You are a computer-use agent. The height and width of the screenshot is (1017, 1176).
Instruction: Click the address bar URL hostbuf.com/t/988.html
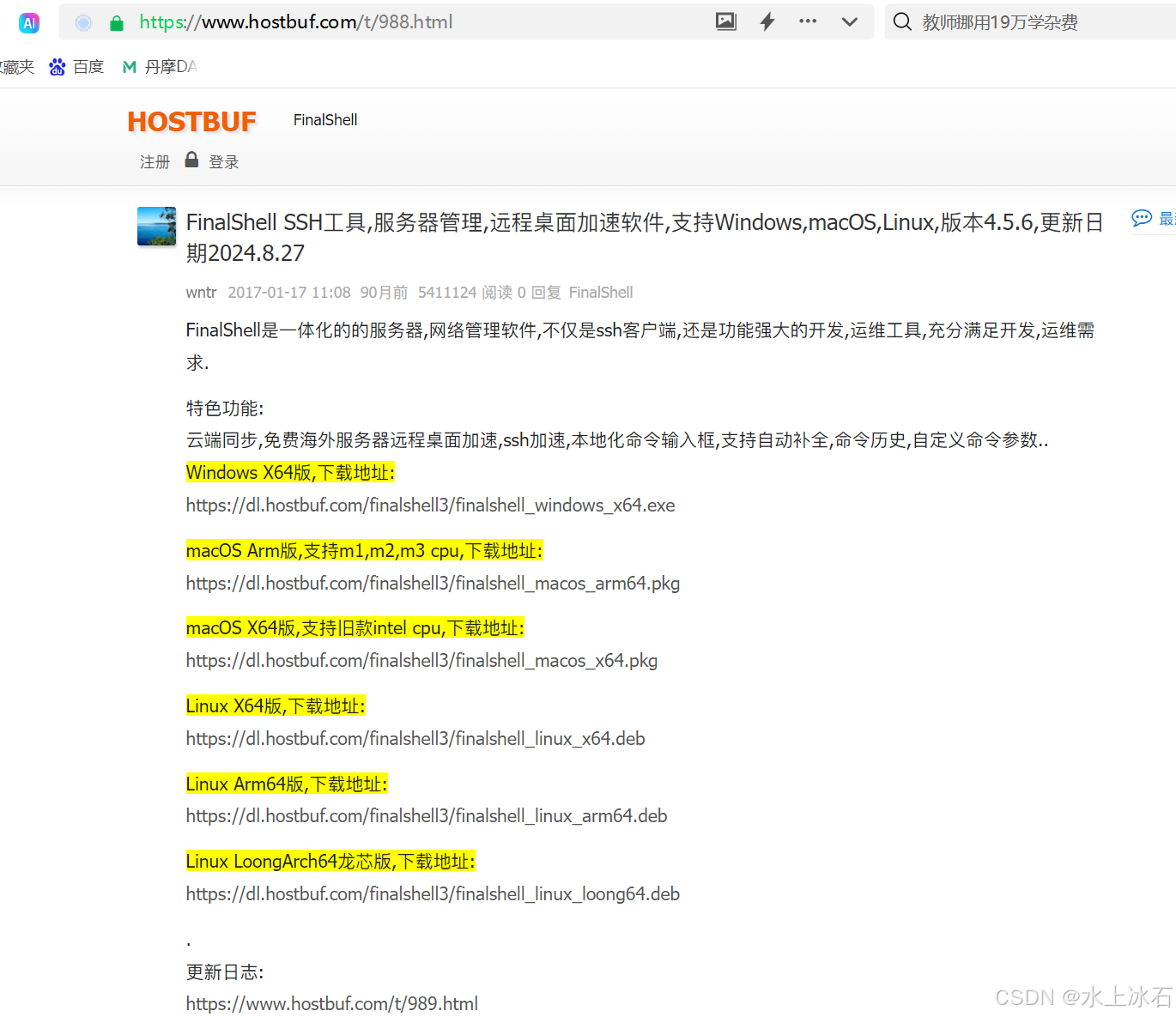296,22
